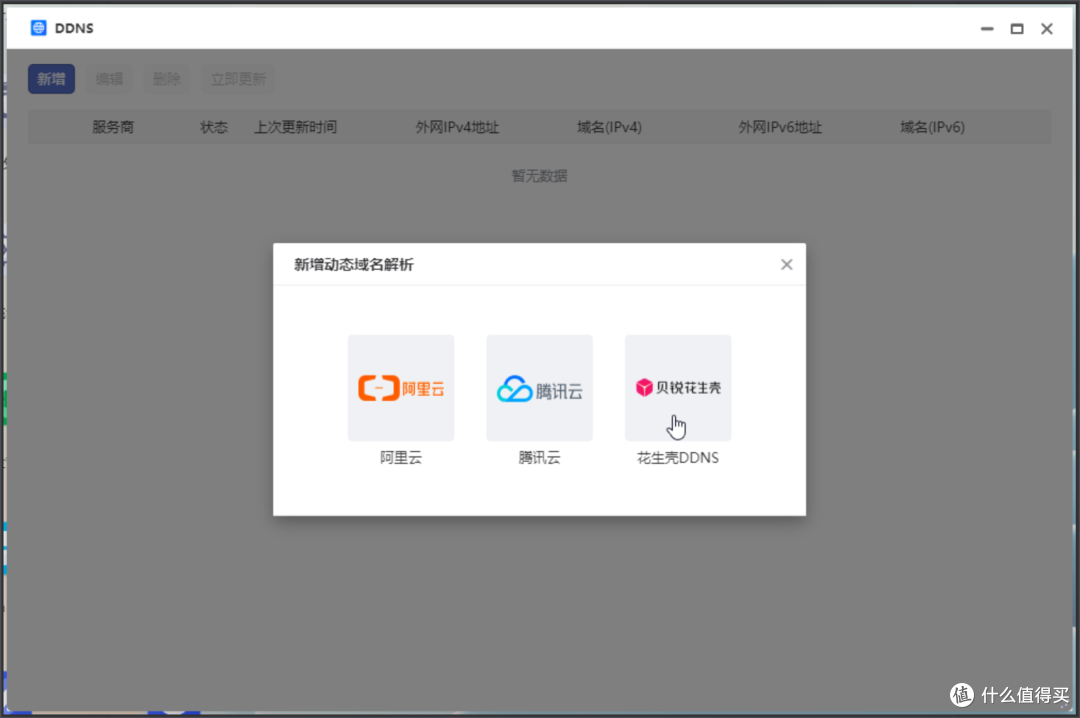Click the DDNS app logo in title bar
The width and height of the screenshot is (1080, 718).
(36, 28)
